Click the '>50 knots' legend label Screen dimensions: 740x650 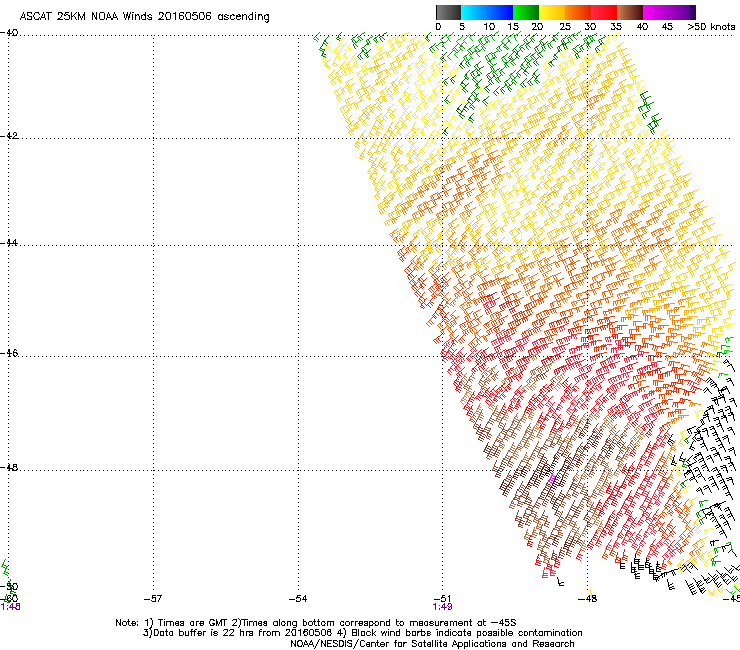point(711,27)
